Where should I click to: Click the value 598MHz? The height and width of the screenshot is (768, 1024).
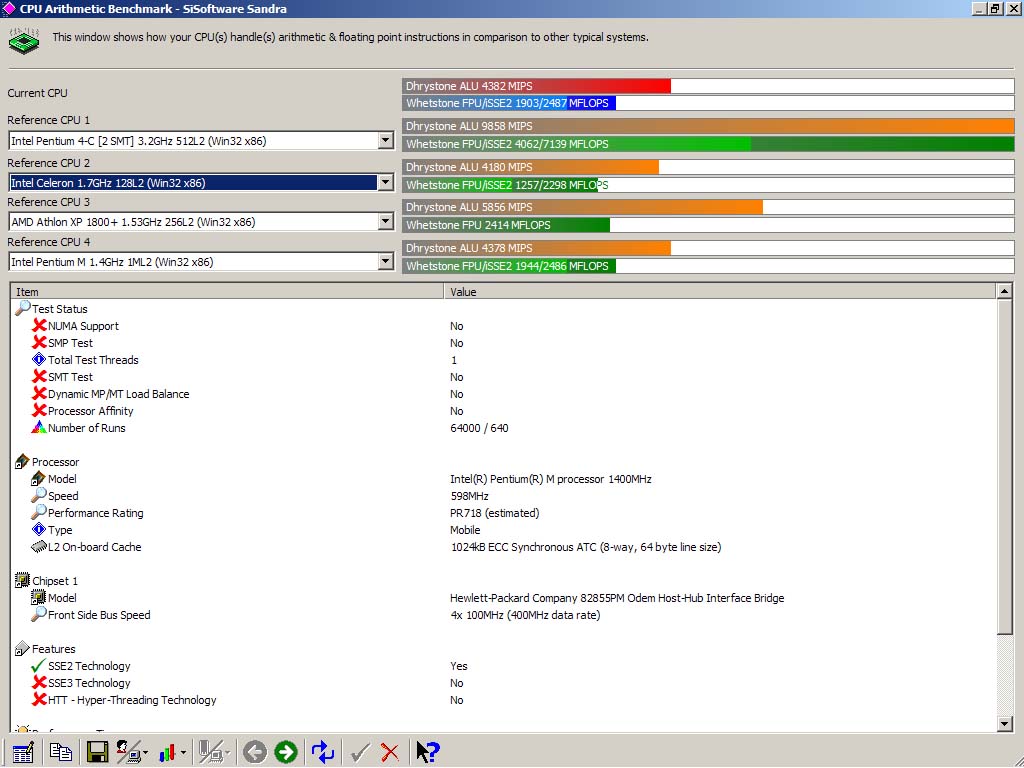pos(469,496)
